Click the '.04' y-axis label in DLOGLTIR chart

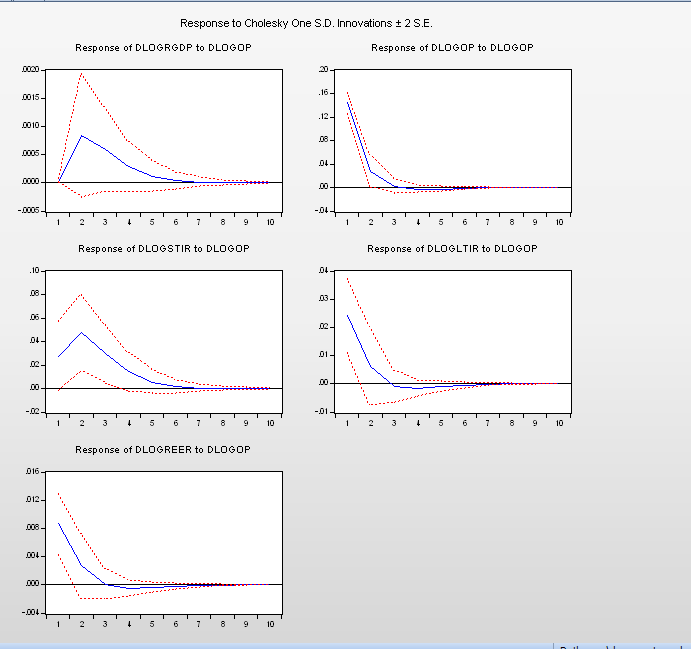click(x=323, y=271)
